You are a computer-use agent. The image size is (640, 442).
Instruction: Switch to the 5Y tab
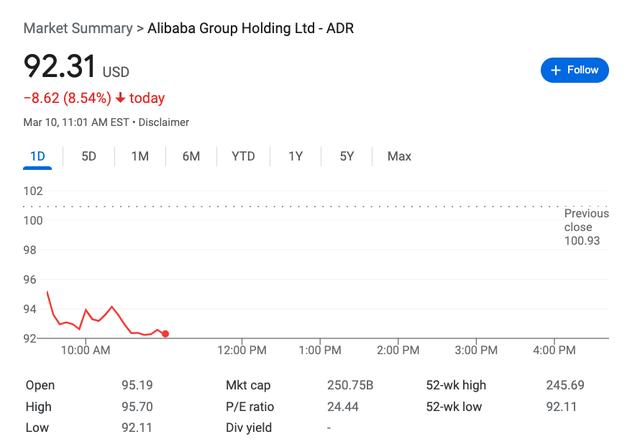pyautogui.click(x=347, y=156)
